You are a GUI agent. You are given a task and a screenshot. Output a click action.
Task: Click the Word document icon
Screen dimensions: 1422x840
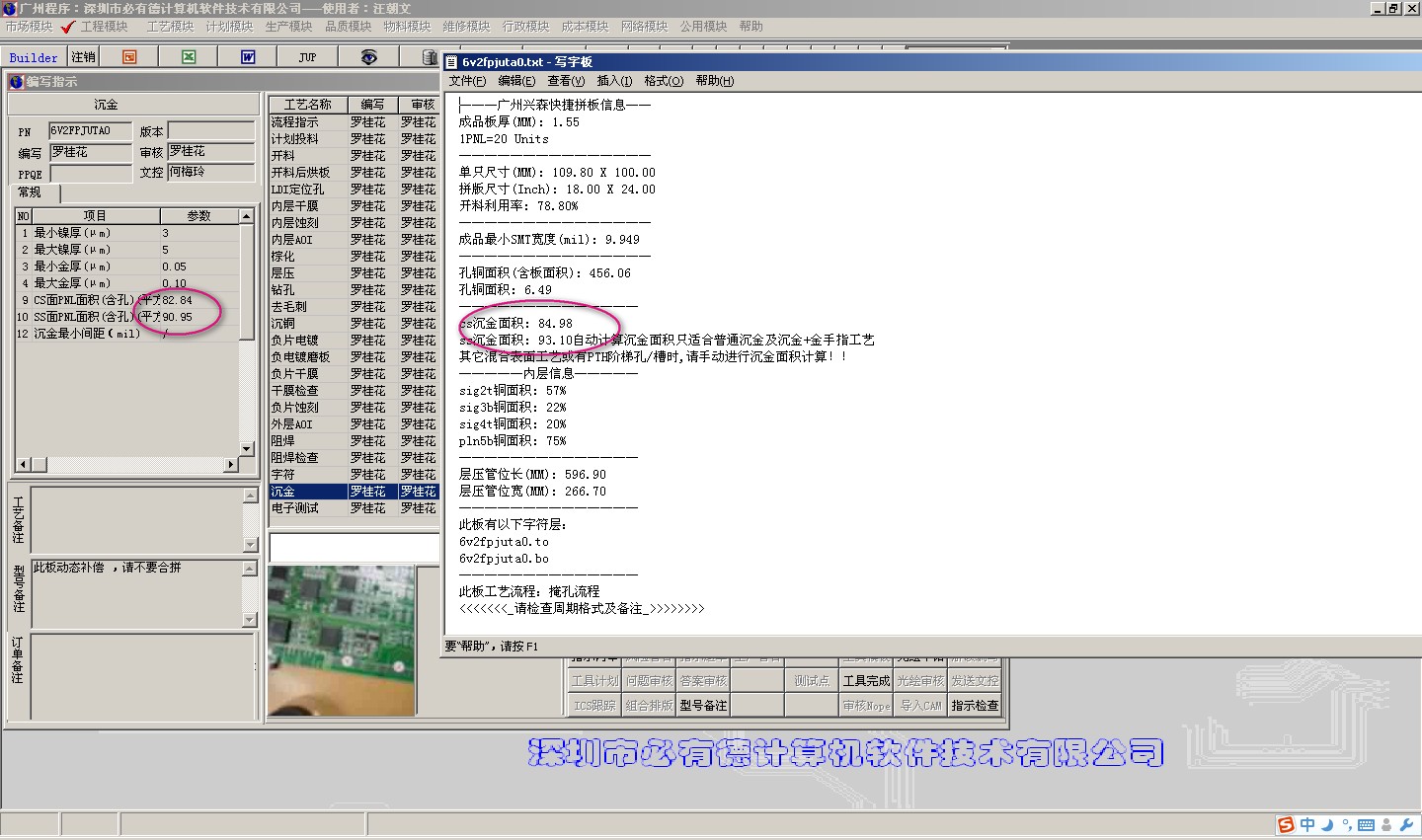click(x=248, y=57)
